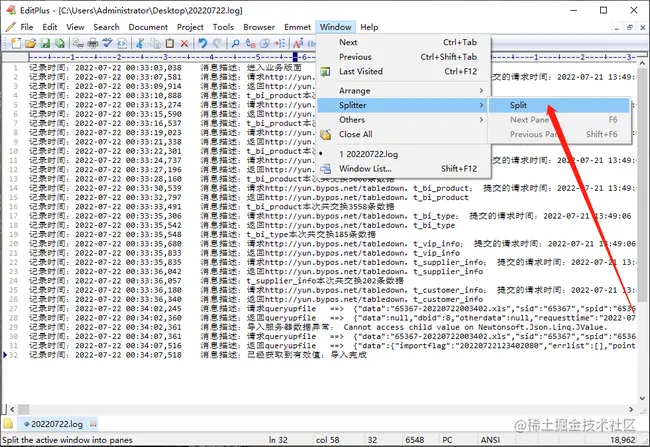Click the Last Visited menu icon

[325, 72]
